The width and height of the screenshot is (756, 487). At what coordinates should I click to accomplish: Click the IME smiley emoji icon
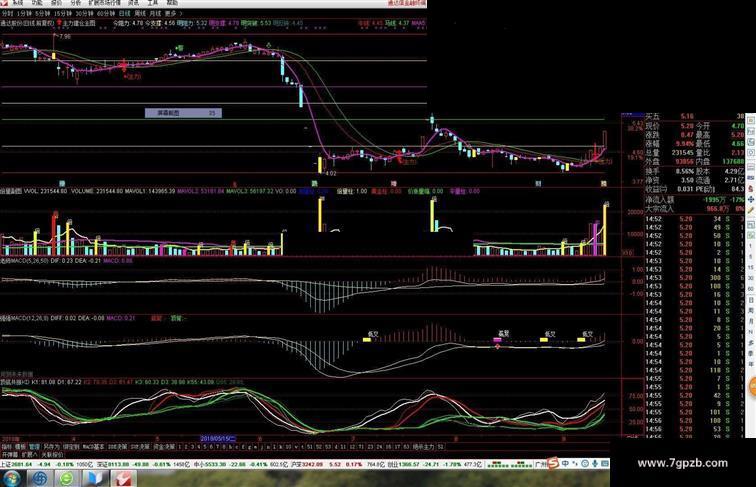(585, 463)
